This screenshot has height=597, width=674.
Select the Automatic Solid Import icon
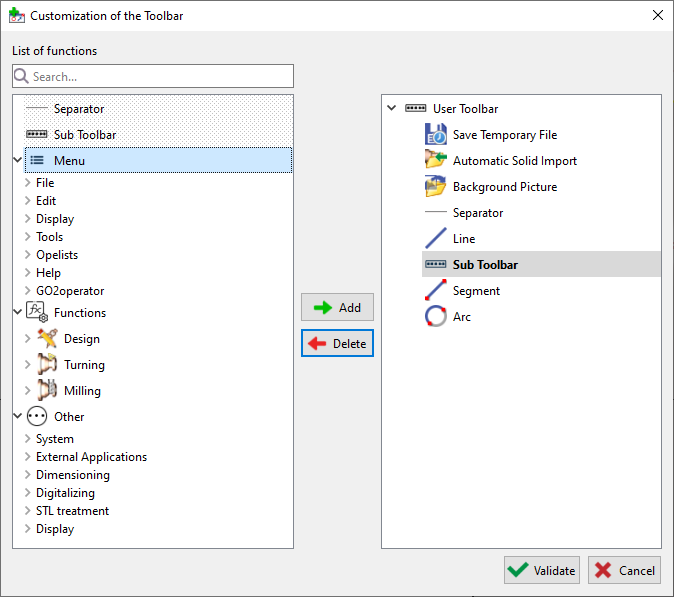coord(435,161)
